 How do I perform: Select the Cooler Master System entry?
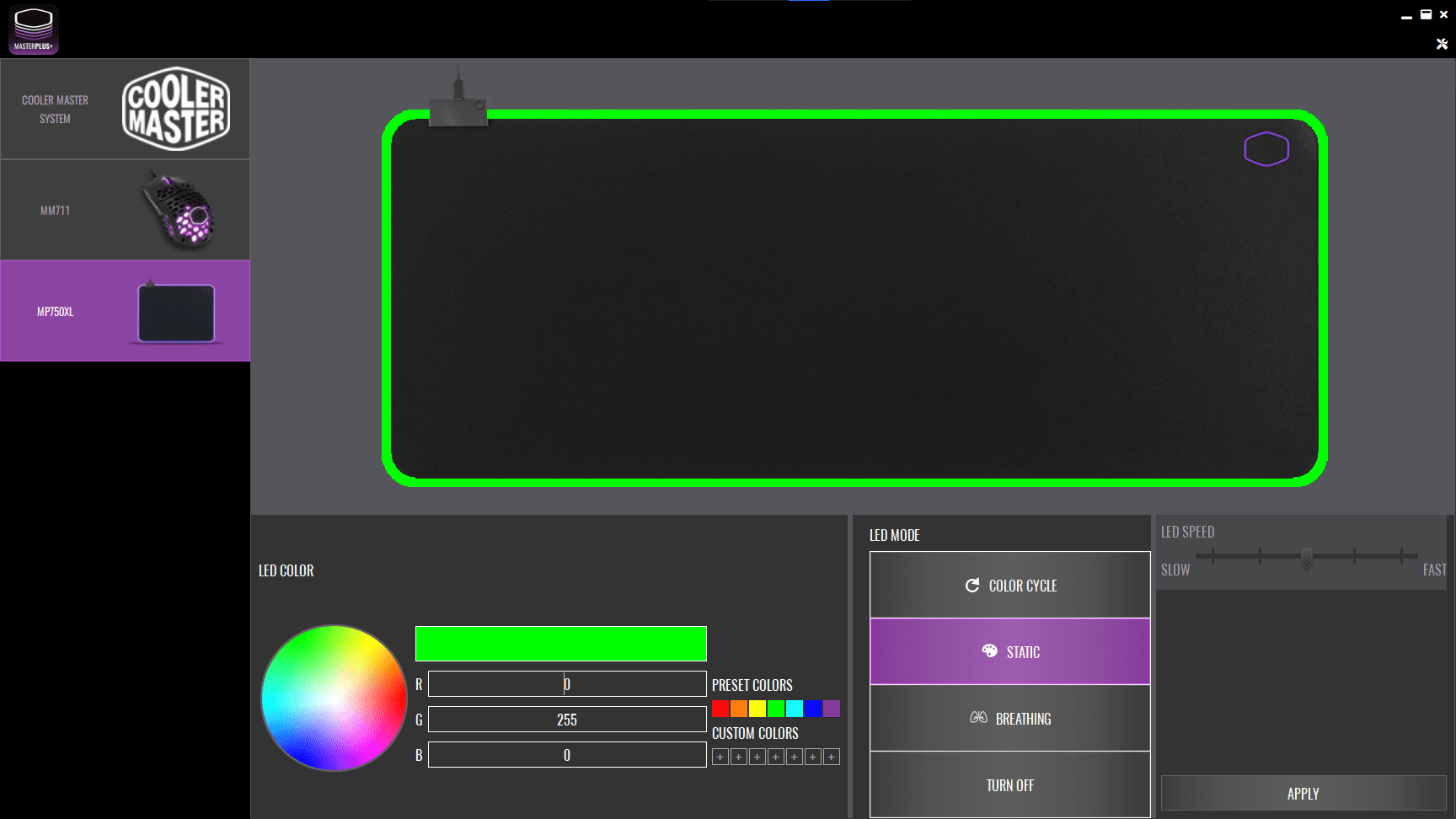pyautogui.click(x=125, y=109)
